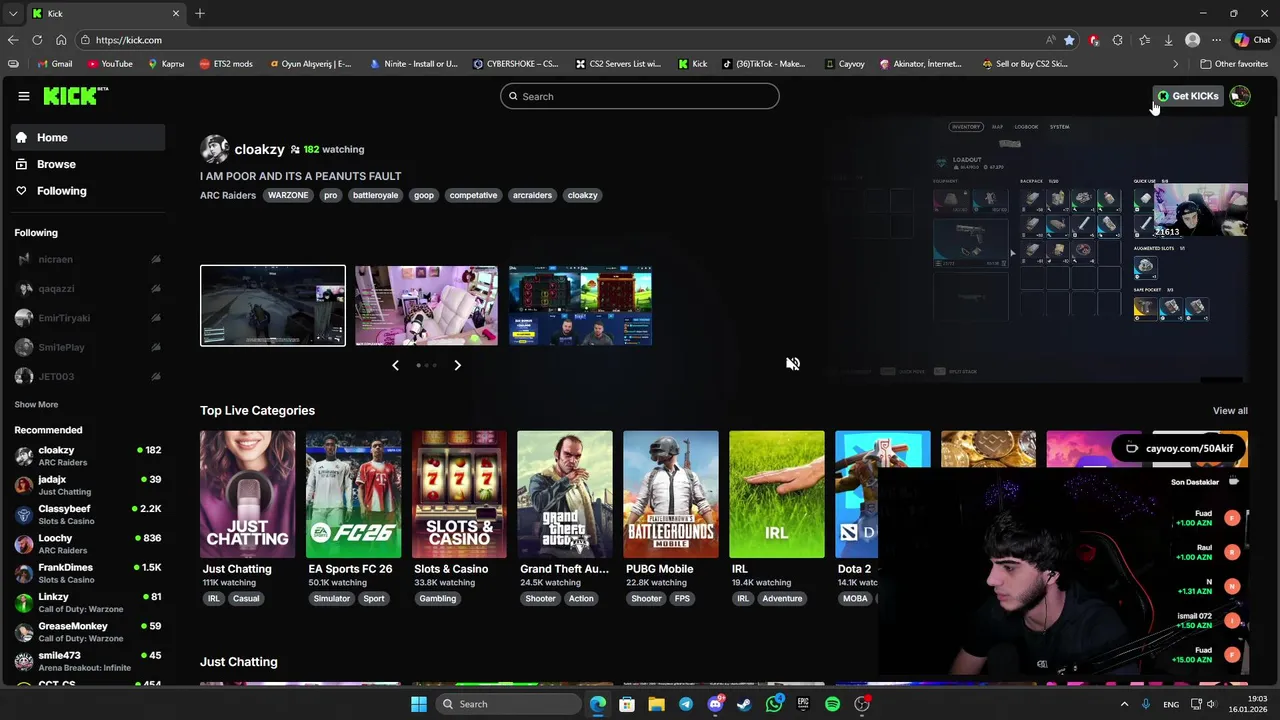
Task: Click the KICK logo
Action: (76, 96)
